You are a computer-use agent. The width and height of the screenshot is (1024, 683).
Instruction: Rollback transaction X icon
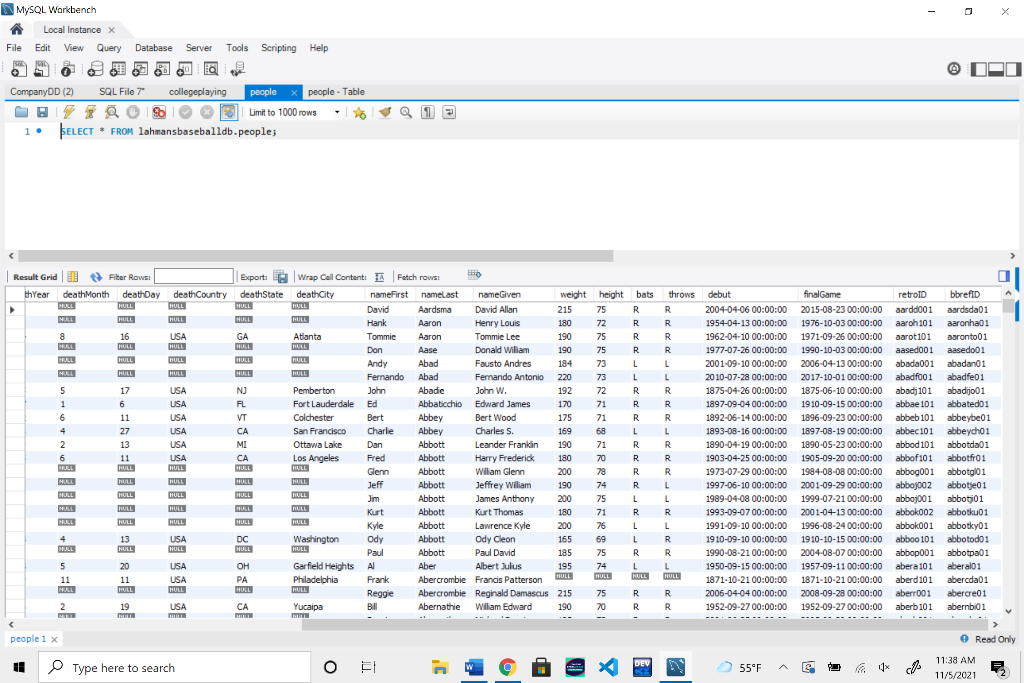[x=207, y=112]
